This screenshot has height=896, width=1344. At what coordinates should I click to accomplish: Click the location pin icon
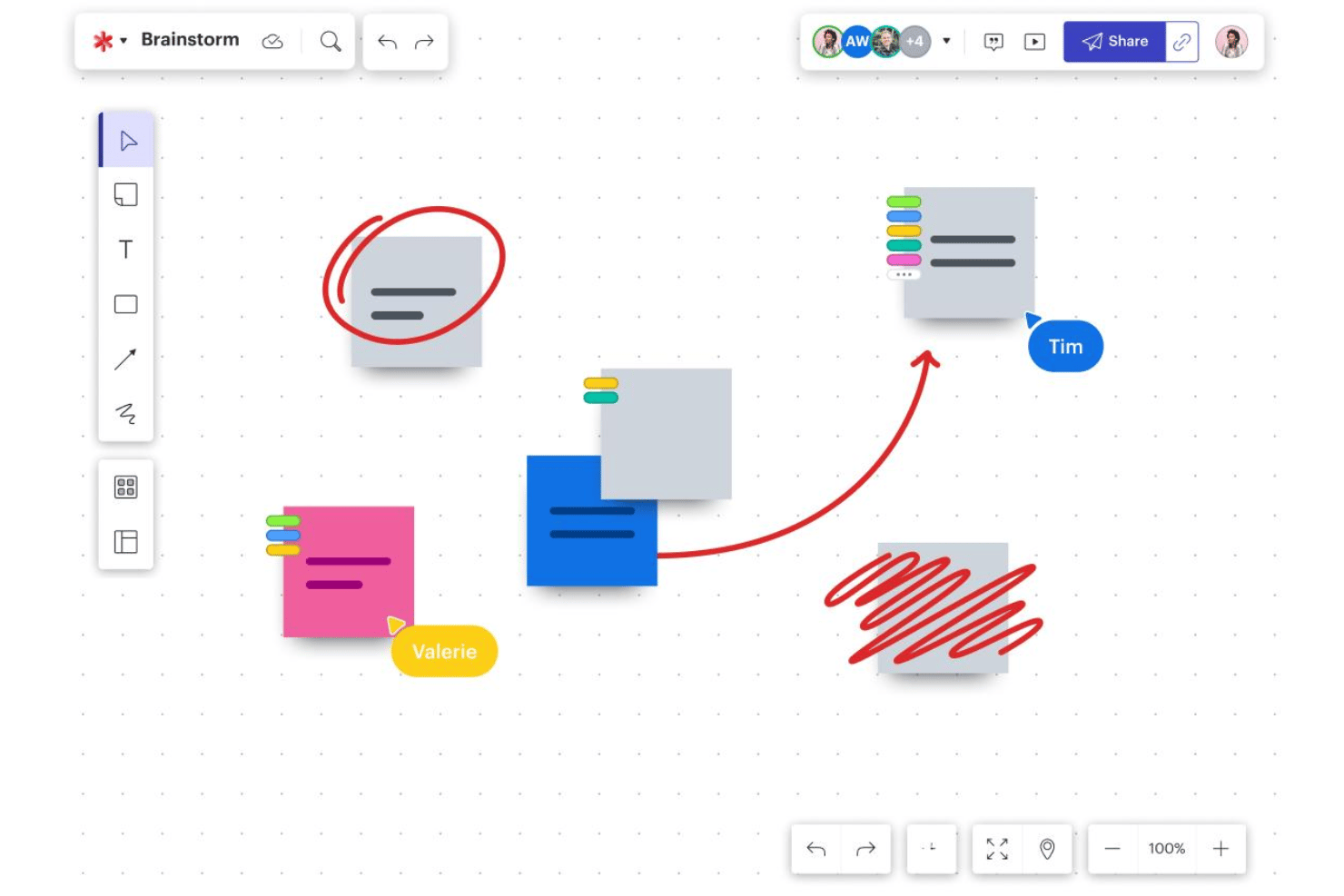tap(1047, 849)
